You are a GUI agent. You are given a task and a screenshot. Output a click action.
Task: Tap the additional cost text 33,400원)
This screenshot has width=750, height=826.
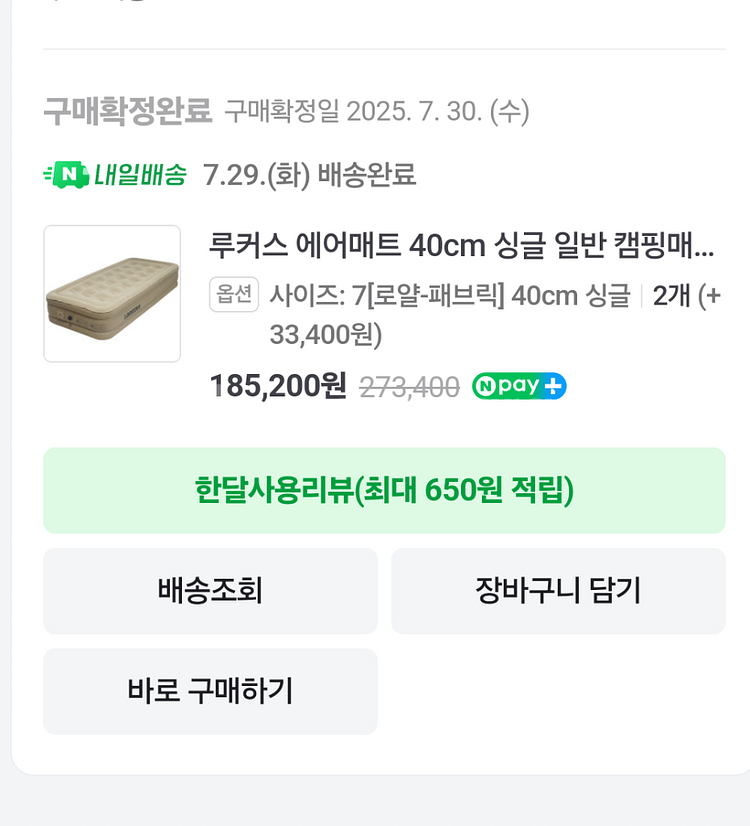point(326,334)
